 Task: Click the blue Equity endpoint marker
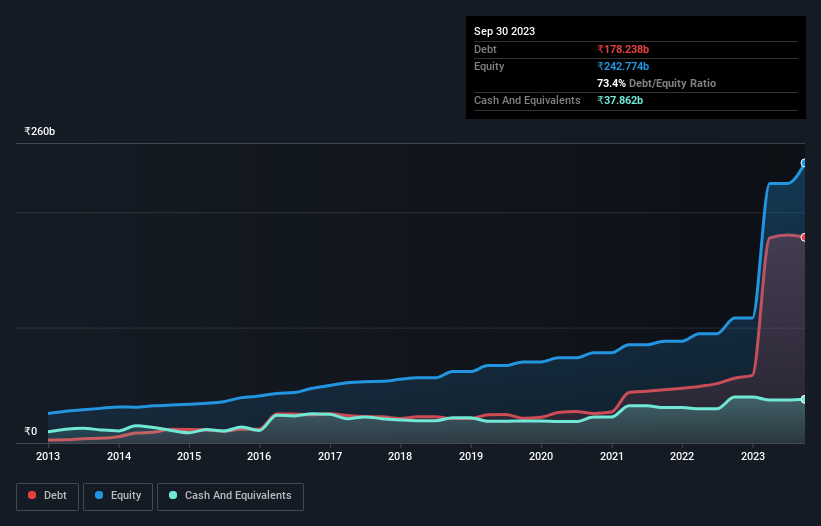point(804,163)
